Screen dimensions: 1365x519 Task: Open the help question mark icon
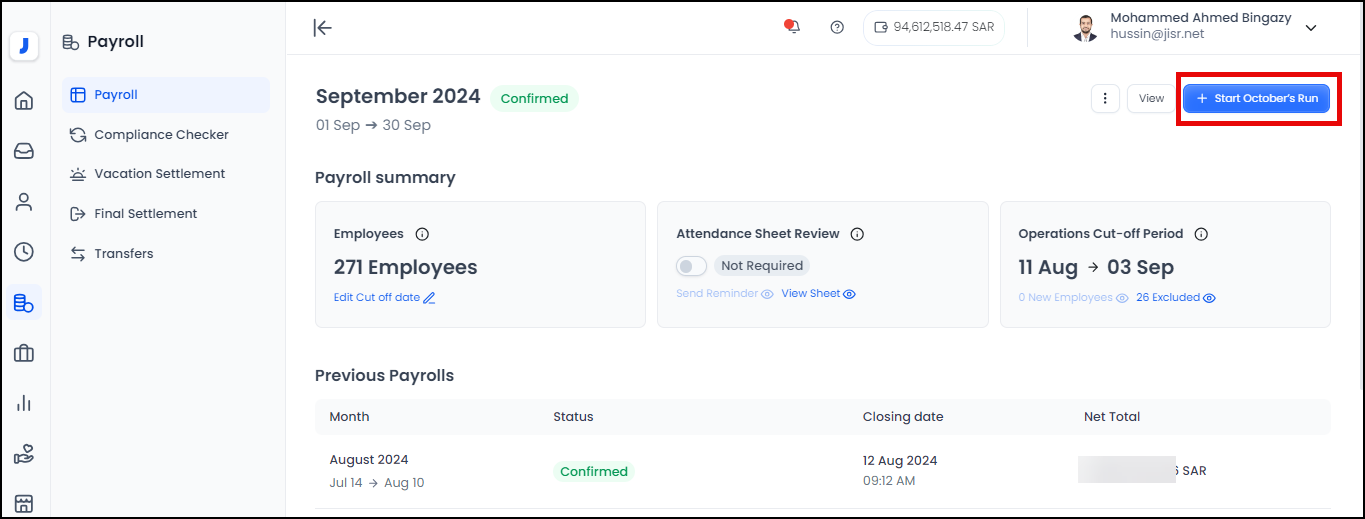point(837,27)
